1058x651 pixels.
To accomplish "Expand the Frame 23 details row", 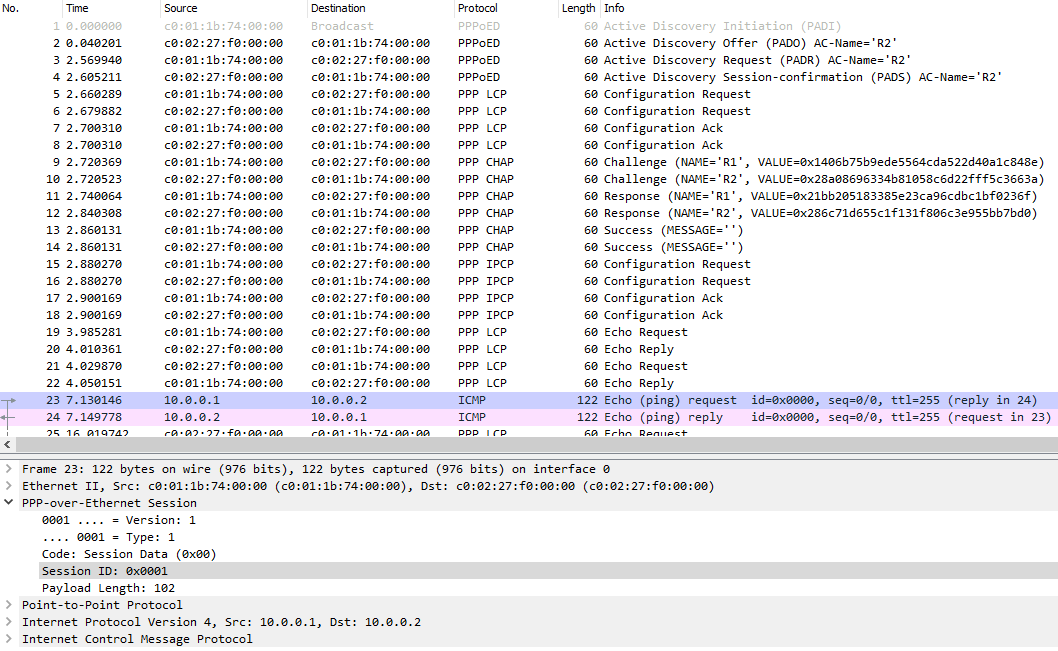I will point(9,469).
